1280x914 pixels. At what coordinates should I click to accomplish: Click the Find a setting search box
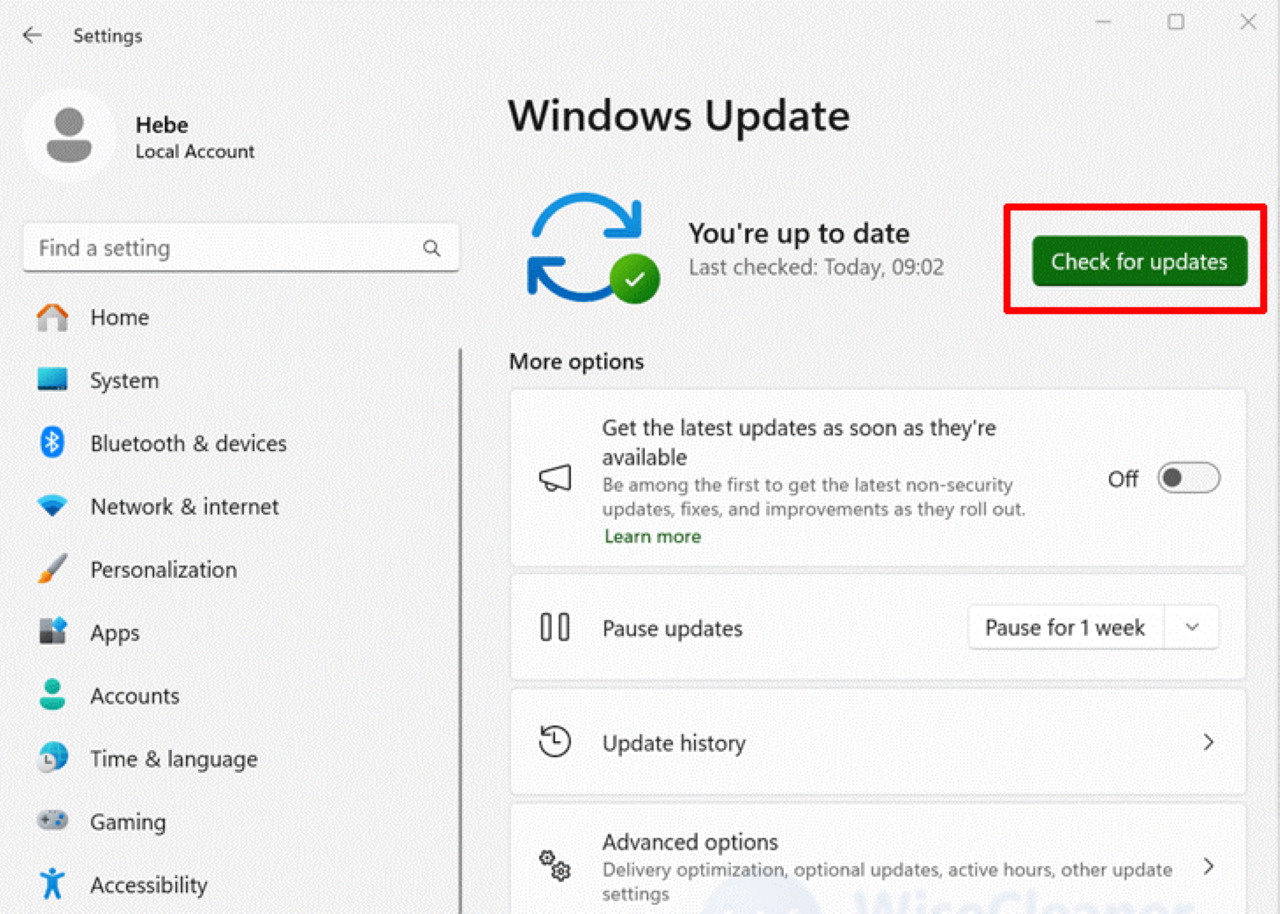pyautogui.click(x=225, y=248)
